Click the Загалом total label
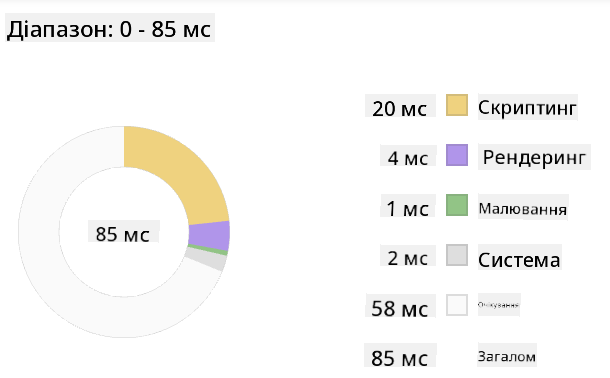The width and height of the screenshot is (610, 378). pyautogui.click(x=507, y=356)
